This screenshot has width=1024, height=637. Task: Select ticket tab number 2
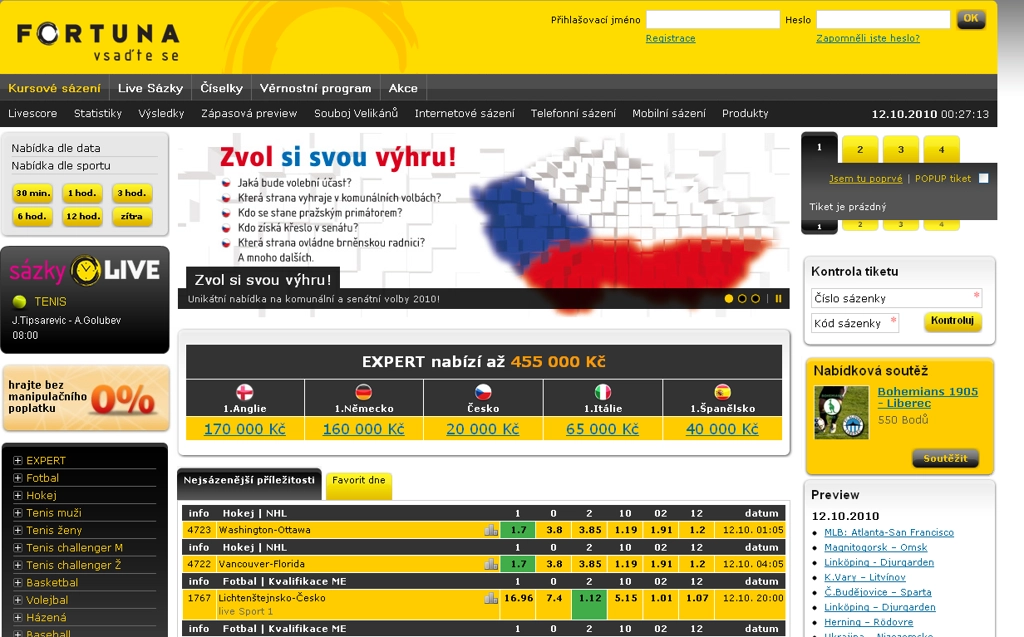(x=860, y=150)
